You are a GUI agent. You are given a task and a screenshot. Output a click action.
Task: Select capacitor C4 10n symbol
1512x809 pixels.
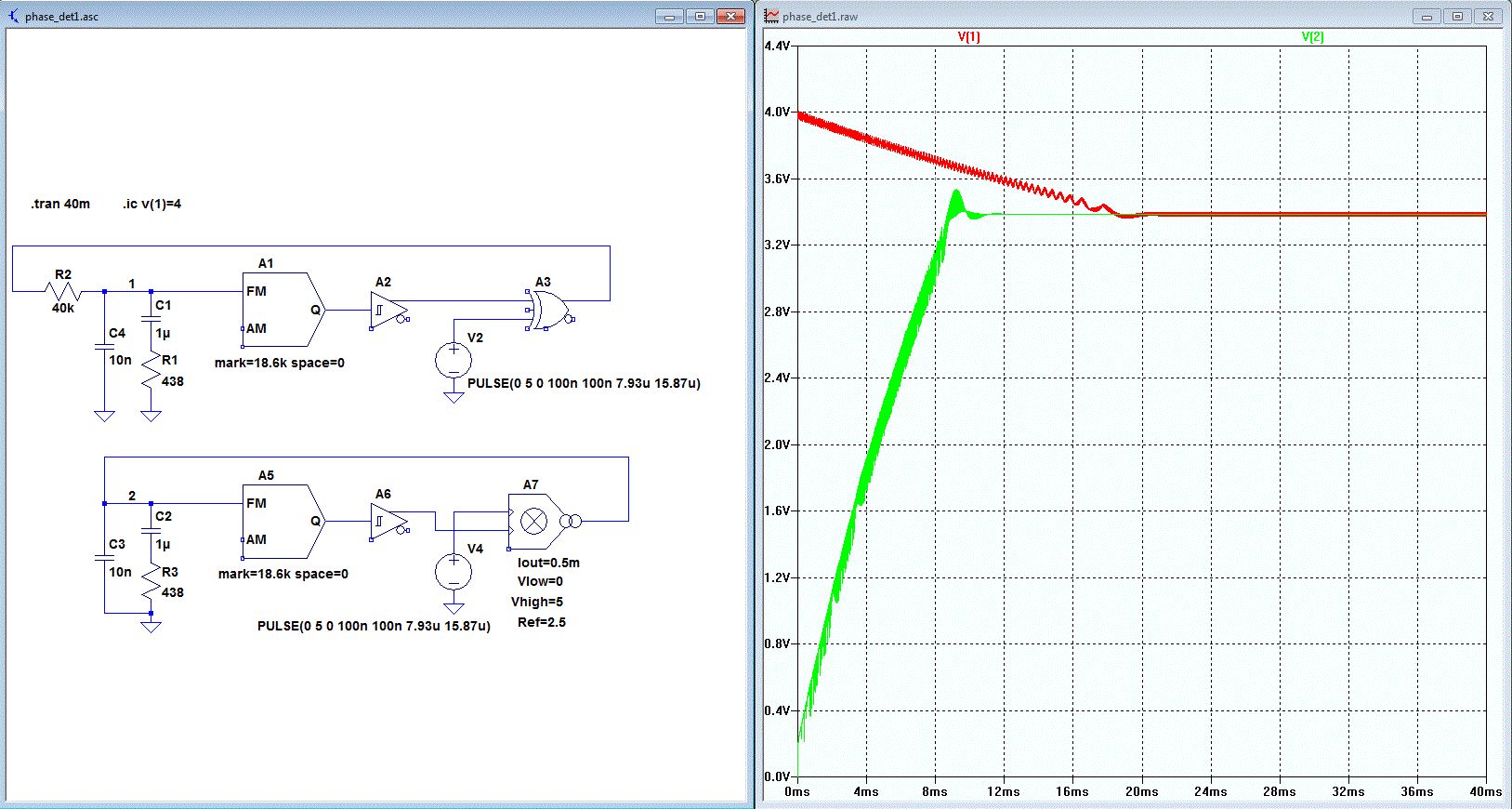pos(105,347)
